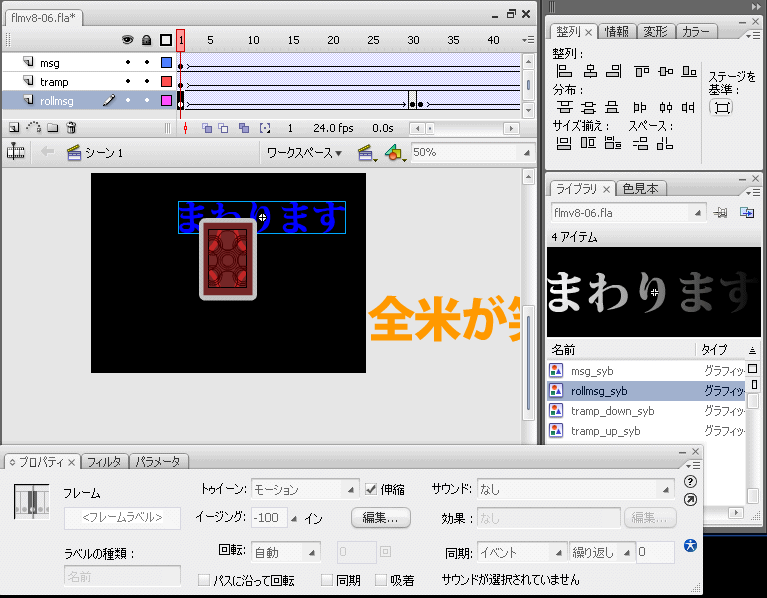Check パスに沿って回転 checkbox

204,580
